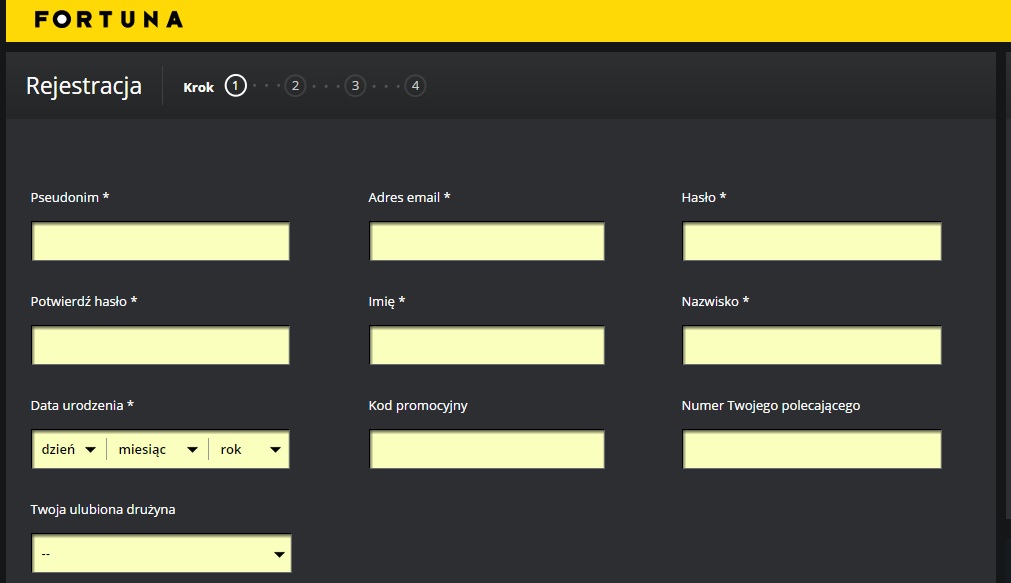1011x583 pixels.
Task: Focus the Kod promocyjny field
Action: tap(487, 450)
